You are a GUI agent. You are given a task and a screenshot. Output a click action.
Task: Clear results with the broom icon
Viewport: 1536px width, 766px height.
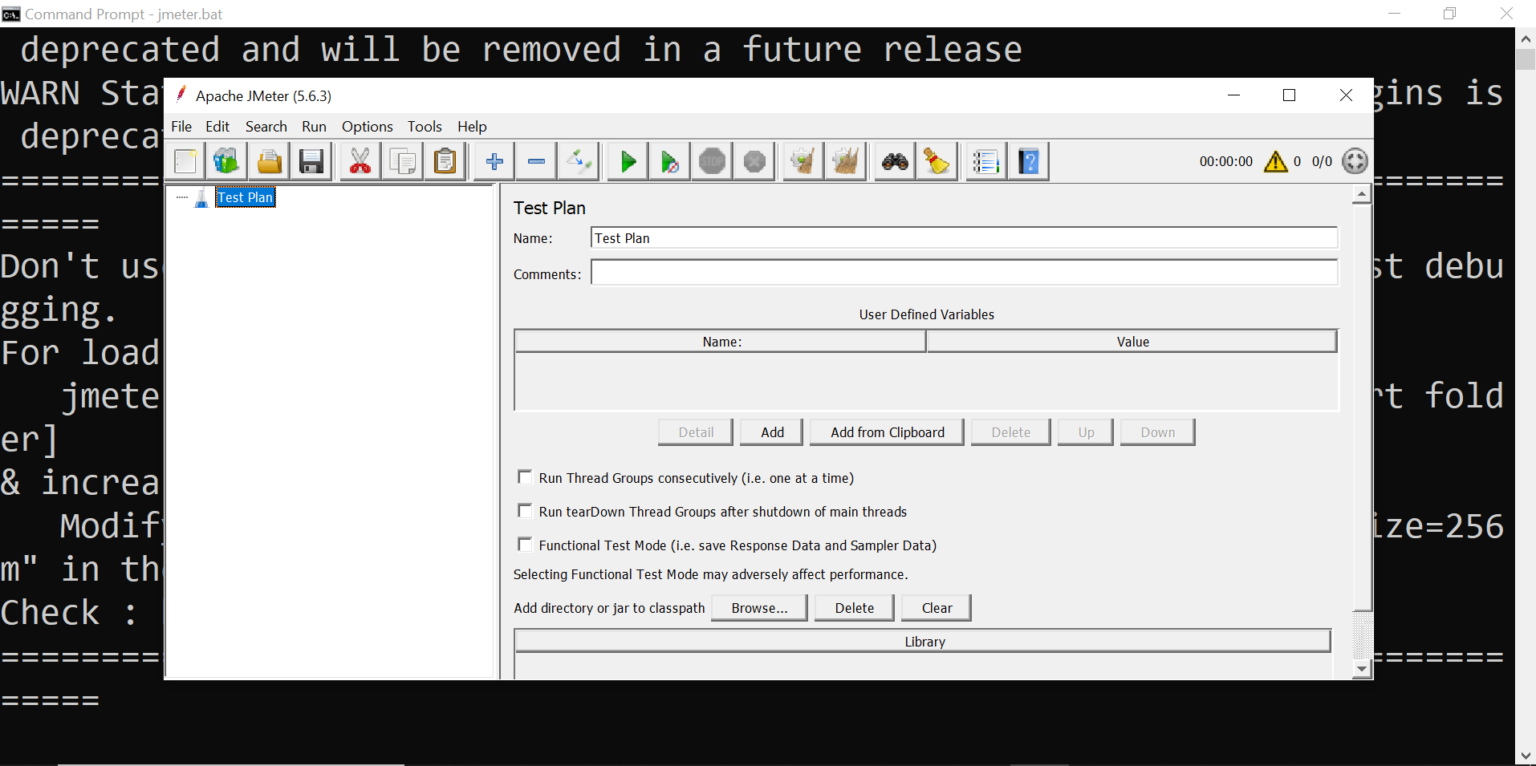coord(937,160)
